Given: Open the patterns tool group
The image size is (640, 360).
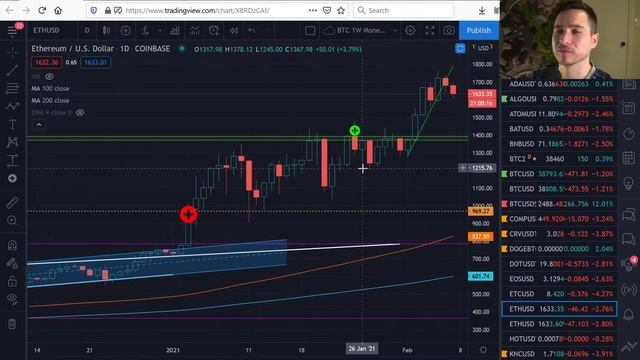Looking at the screenshot, I should coord(12,142).
